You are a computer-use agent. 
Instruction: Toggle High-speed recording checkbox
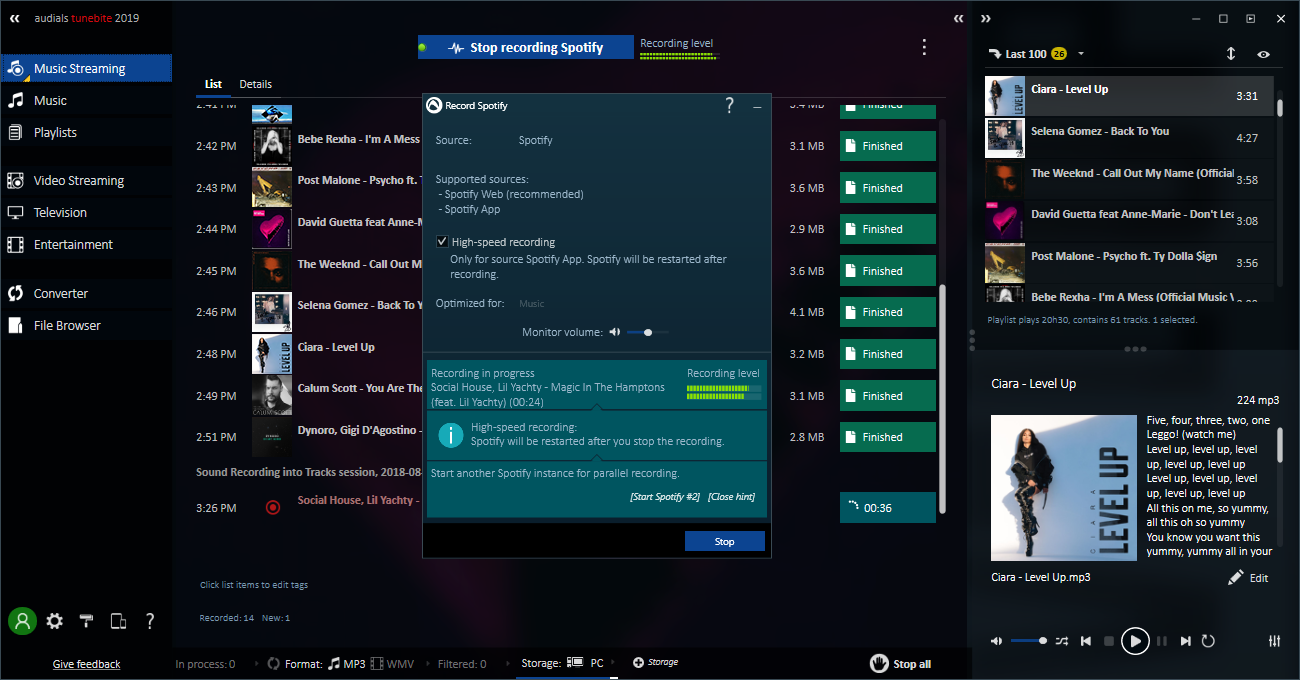tap(442, 242)
